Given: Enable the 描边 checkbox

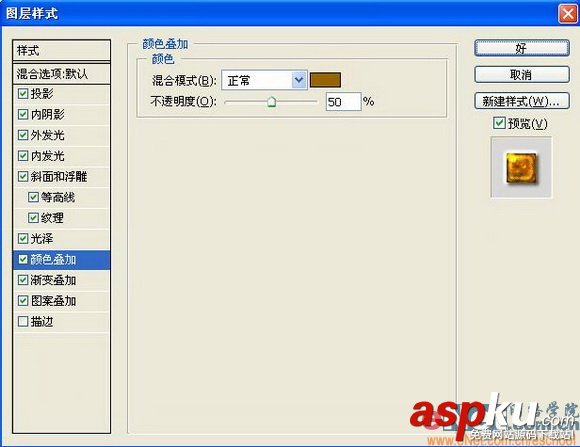Looking at the screenshot, I should pyautogui.click(x=23, y=322).
